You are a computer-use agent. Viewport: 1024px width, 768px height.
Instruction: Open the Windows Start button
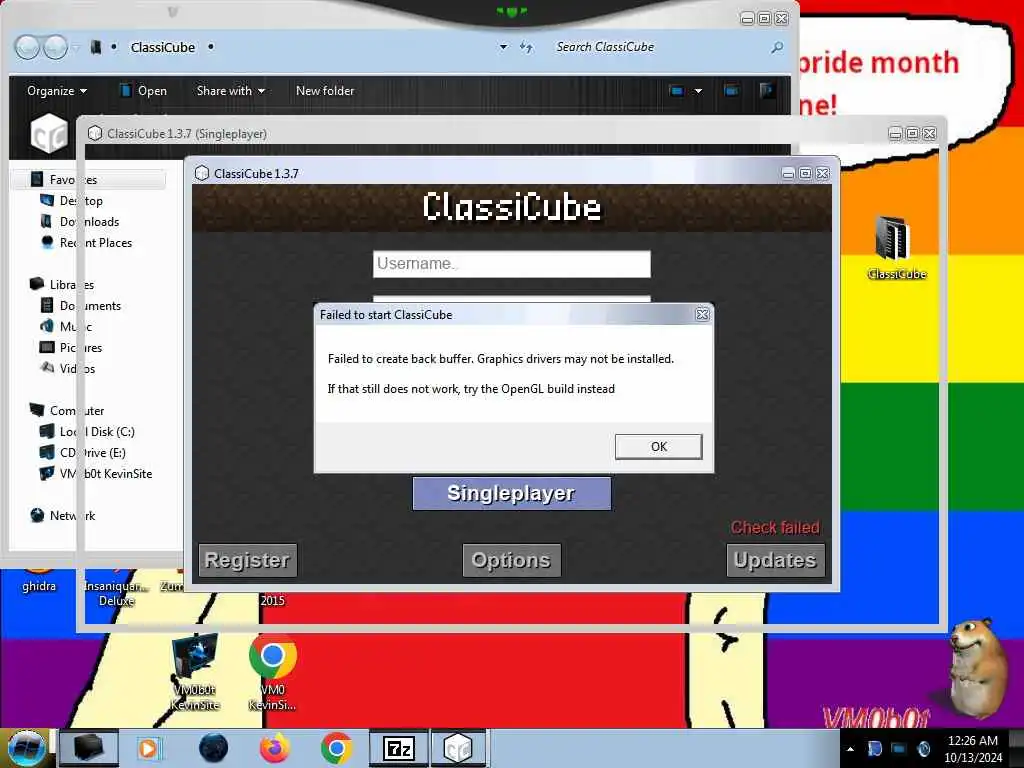[x=25, y=747]
